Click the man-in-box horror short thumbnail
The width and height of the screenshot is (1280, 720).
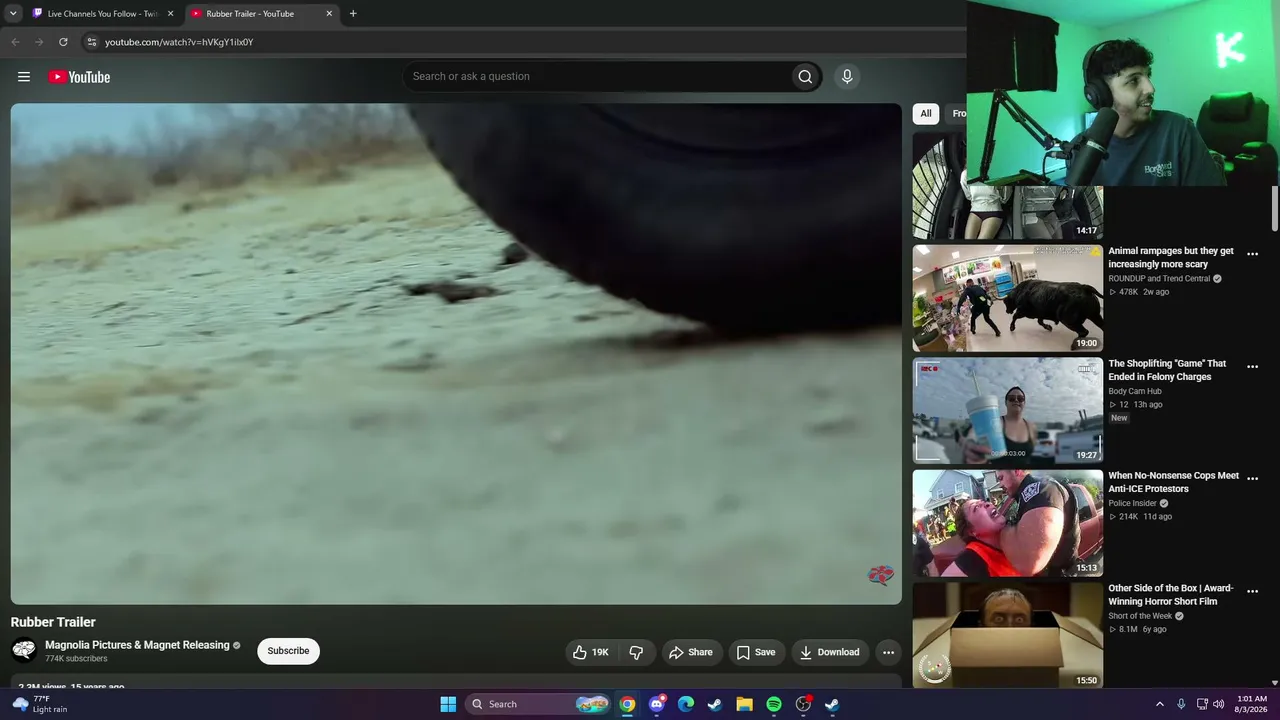1008,636
